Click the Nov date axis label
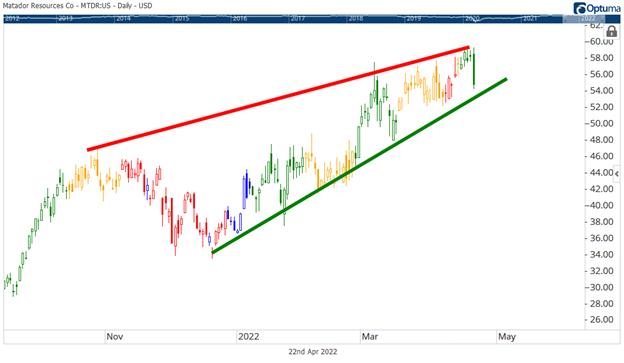Image resolution: width=624 pixels, height=363 pixels. point(115,337)
